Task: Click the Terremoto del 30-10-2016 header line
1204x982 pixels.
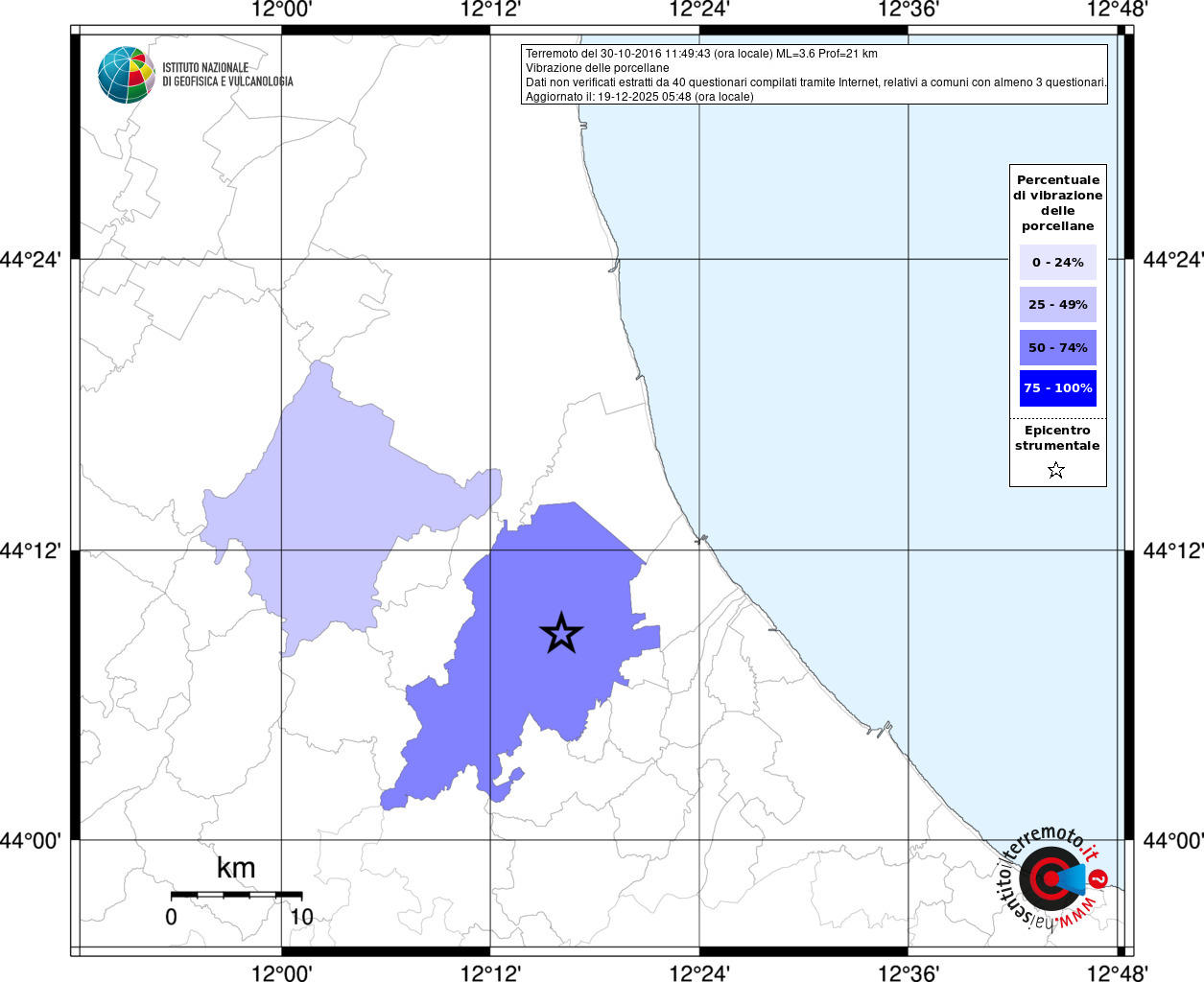Action: [x=701, y=54]
